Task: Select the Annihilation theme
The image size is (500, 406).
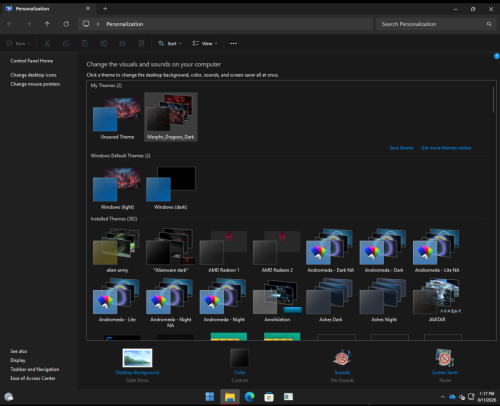Action: coord(277,300)
